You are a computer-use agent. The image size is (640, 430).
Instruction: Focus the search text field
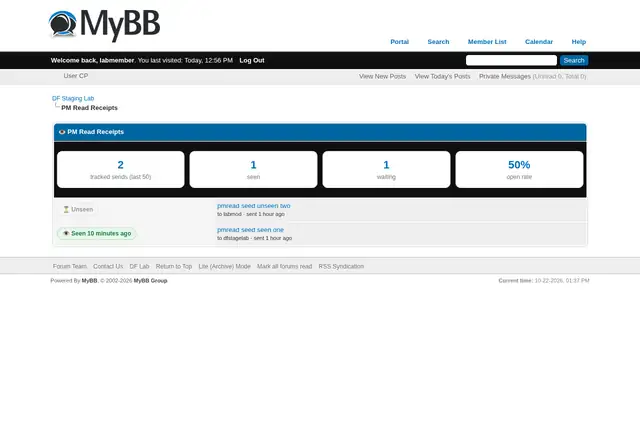pos(511,60)
